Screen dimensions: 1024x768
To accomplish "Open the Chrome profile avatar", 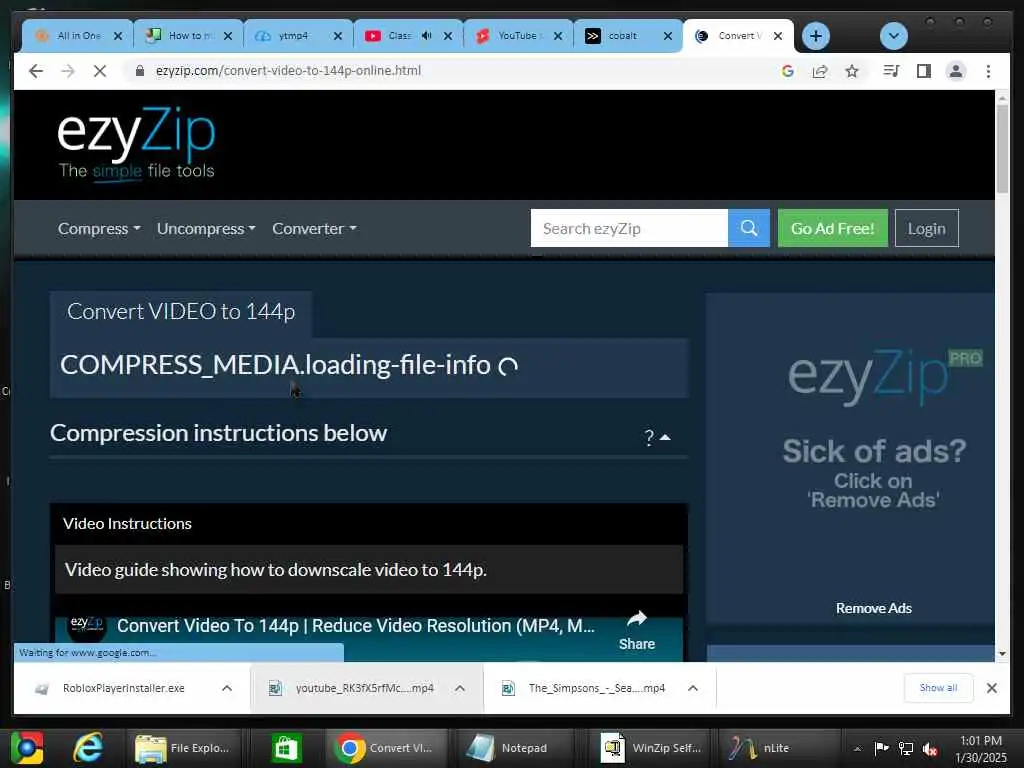I will coord(956,71).
